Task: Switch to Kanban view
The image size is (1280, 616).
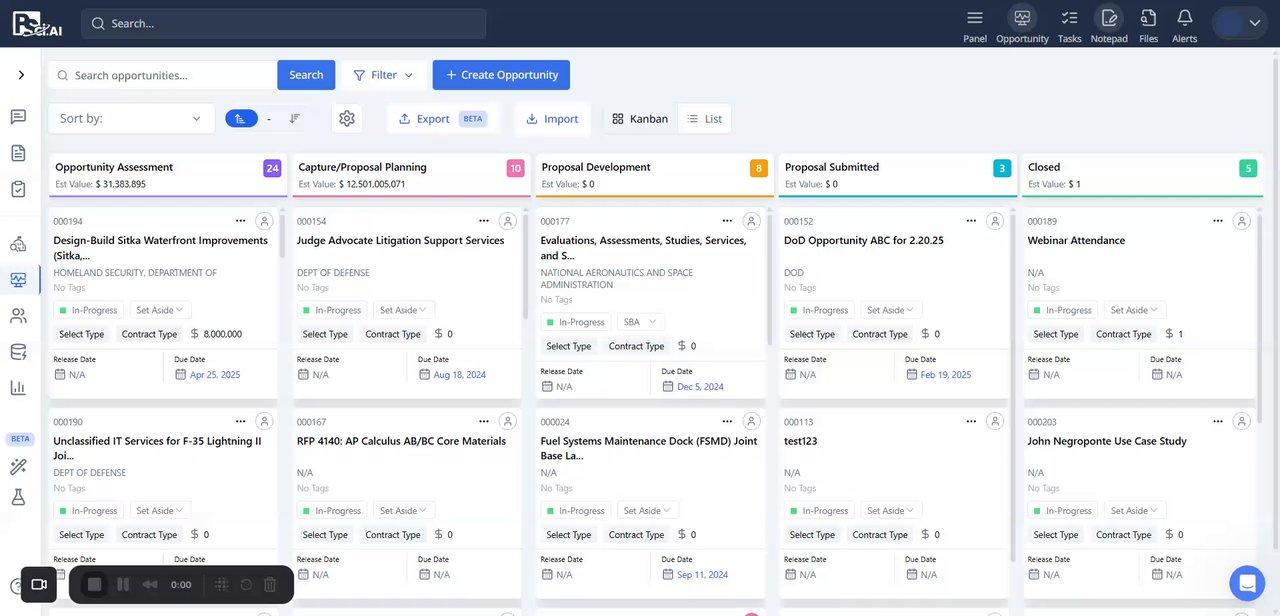Action: (x=640, y=118)
